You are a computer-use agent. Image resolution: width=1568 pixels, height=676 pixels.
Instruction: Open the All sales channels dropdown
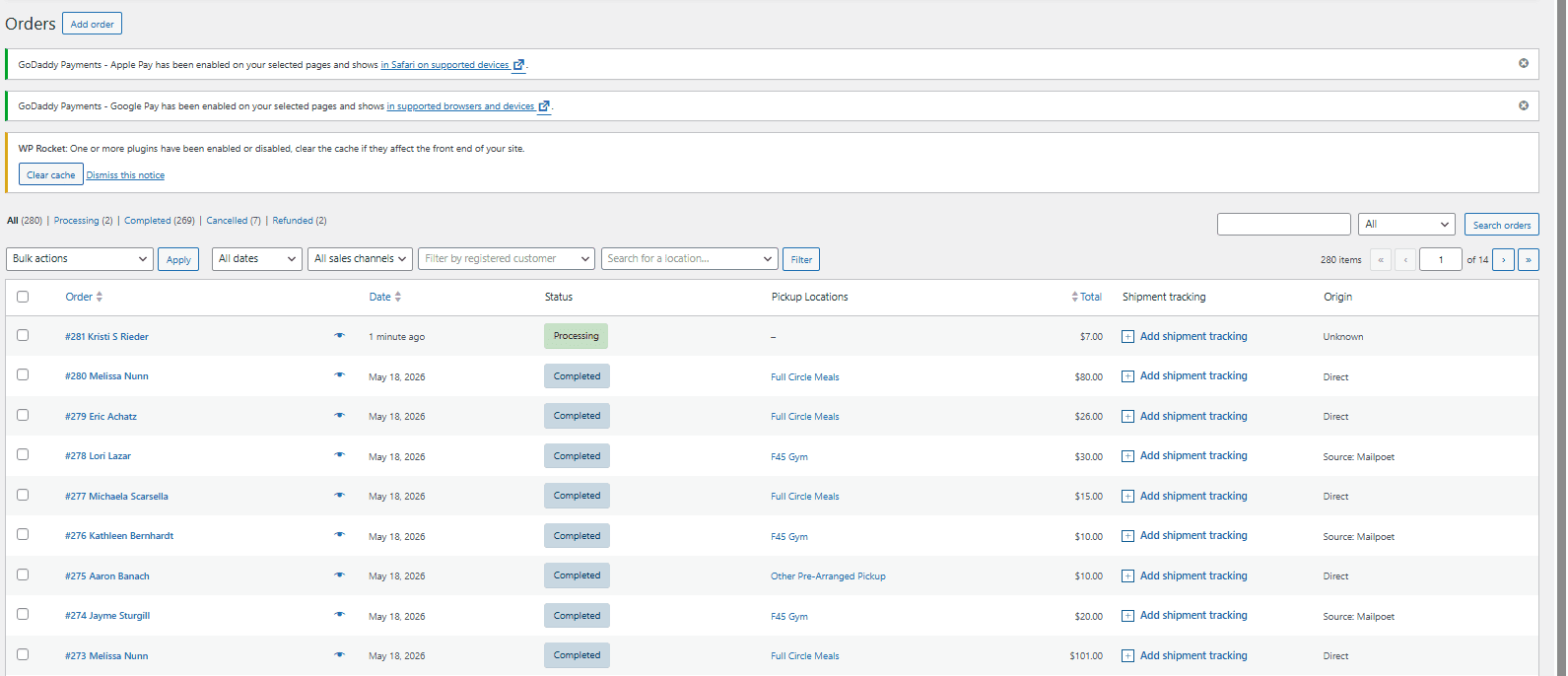pos(360,258)
